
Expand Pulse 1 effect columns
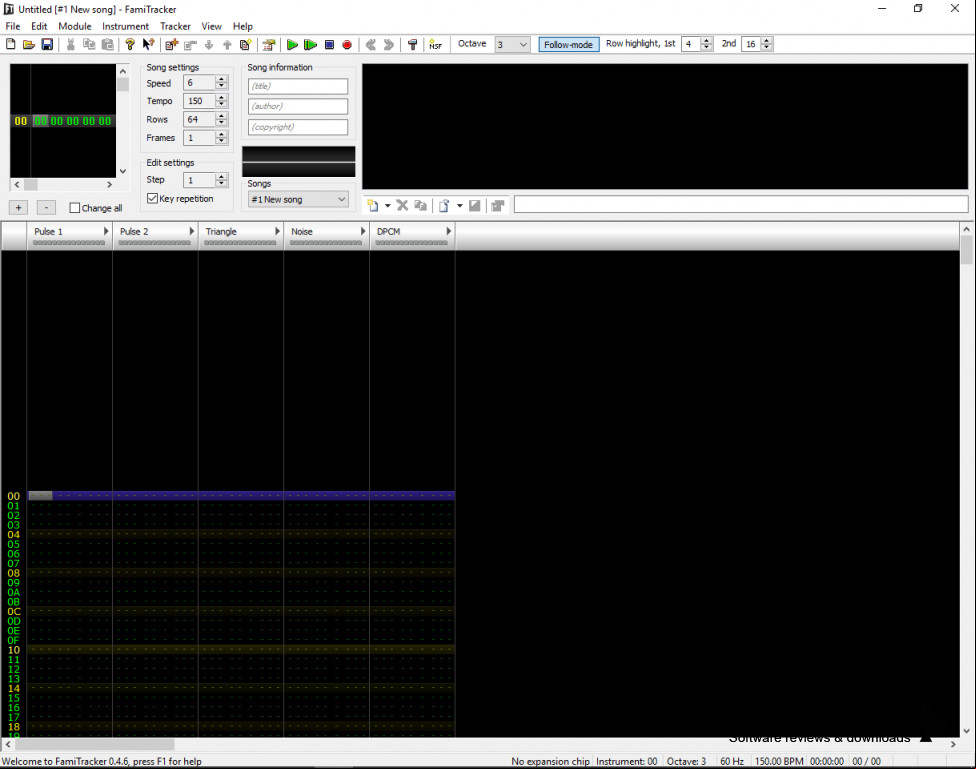106,231
